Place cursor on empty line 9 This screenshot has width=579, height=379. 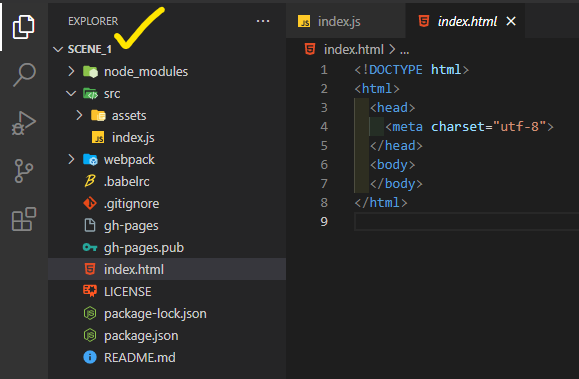pos(466,222)
